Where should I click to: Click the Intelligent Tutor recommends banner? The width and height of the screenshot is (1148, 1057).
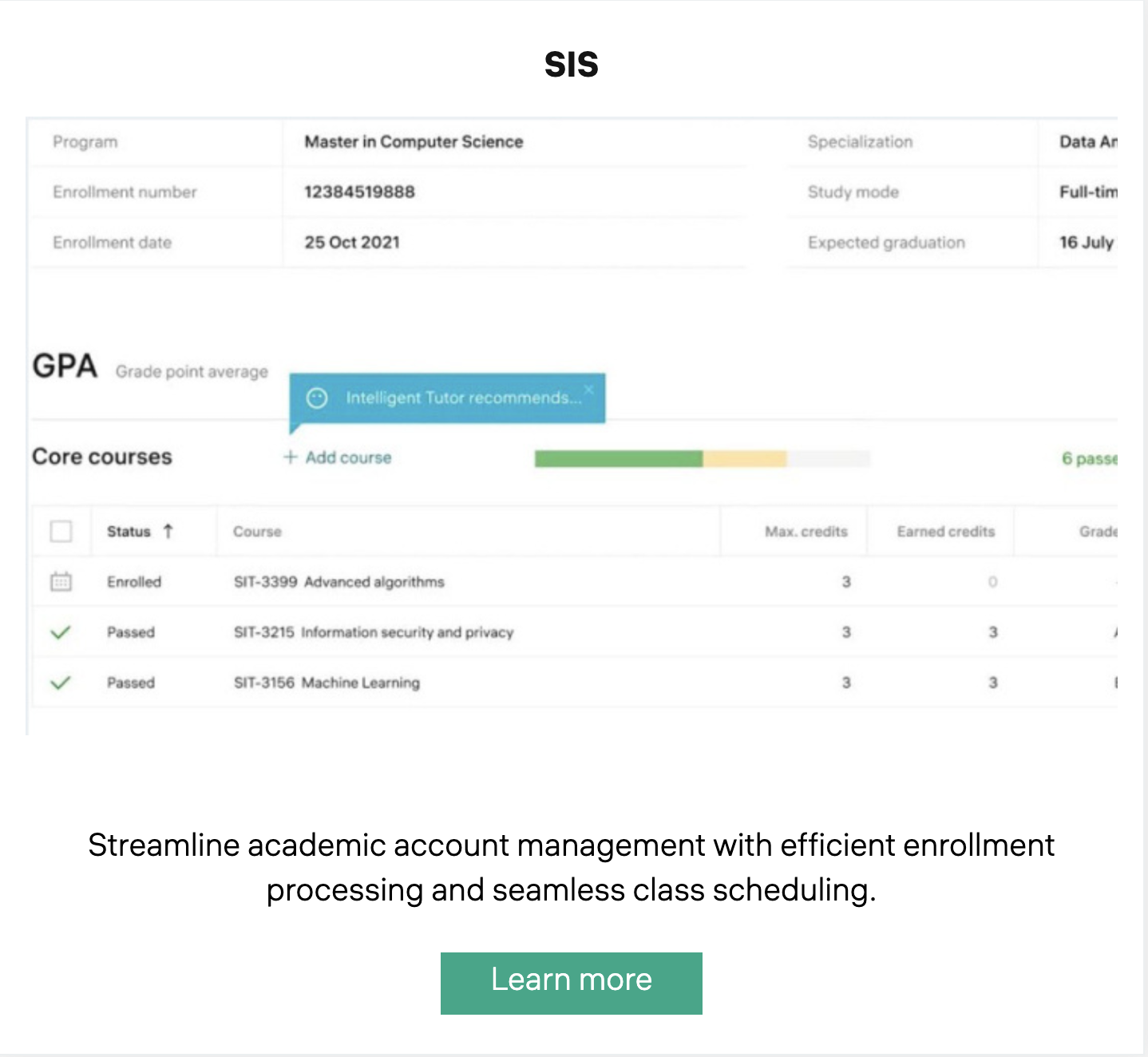coord(457,398)
